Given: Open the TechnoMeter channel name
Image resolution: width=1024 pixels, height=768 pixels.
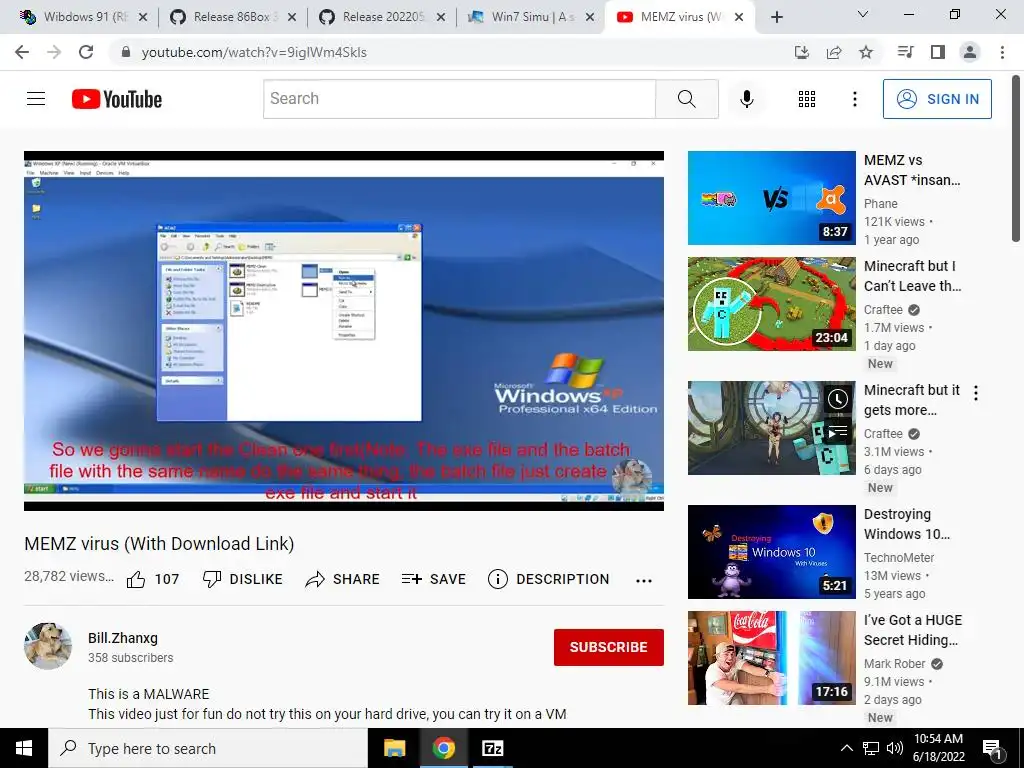Looking at the screenshot, I should [x=899, y=558].
